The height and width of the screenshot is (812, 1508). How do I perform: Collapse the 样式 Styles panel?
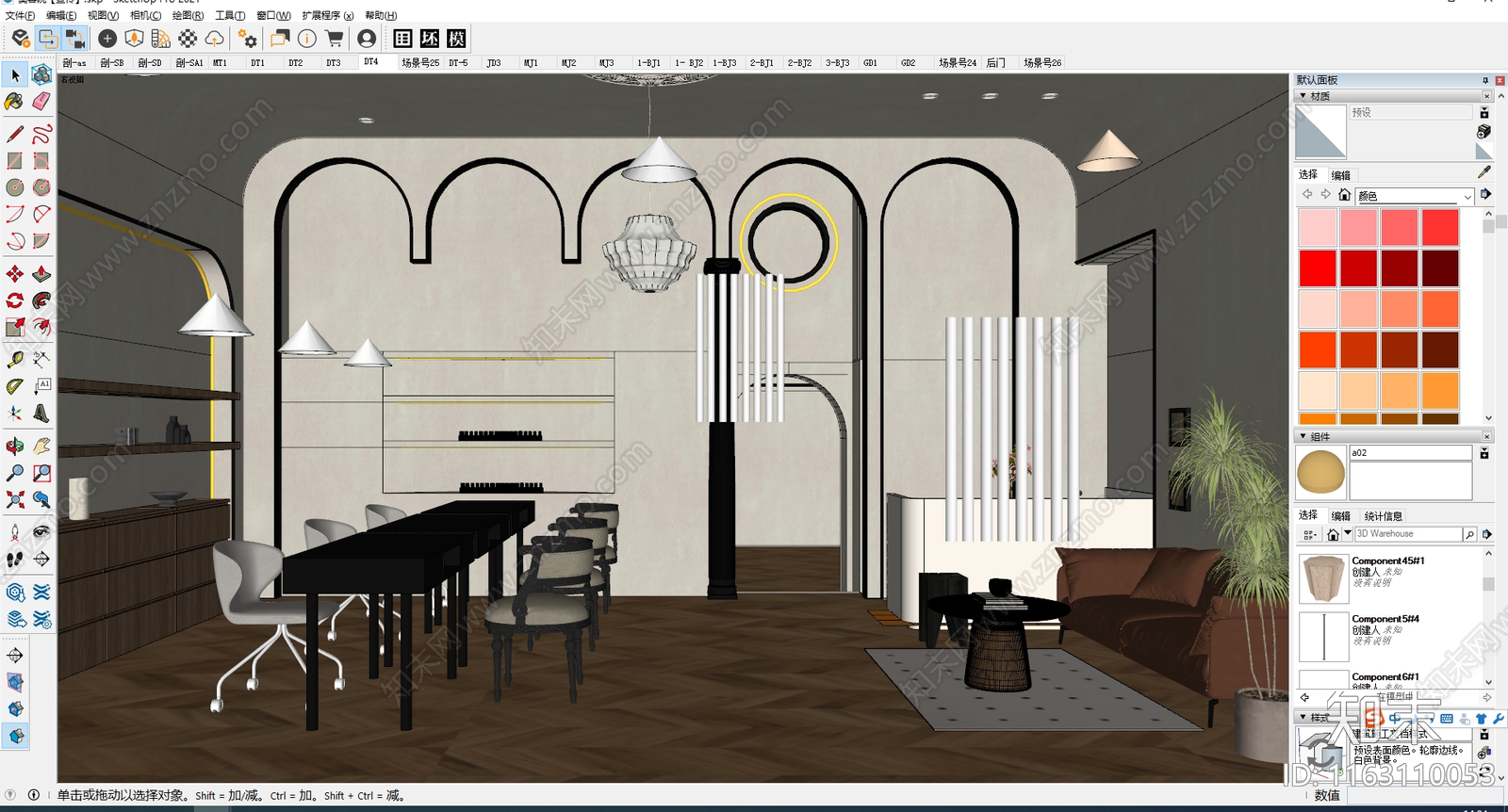point(1303,718)
